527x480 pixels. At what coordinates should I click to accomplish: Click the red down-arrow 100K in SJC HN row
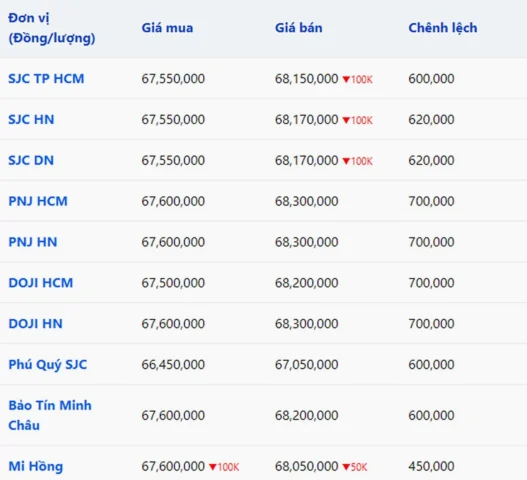click(x=357, y=120)
